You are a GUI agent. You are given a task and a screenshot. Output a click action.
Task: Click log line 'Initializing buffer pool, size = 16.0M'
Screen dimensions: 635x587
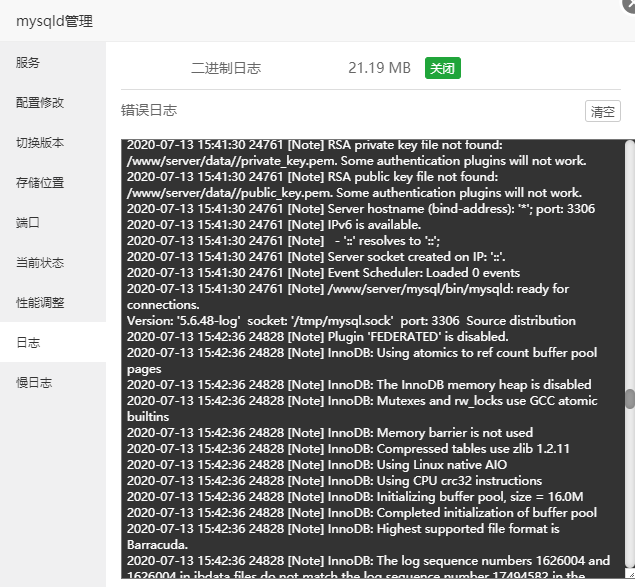(x=355, y=497)
